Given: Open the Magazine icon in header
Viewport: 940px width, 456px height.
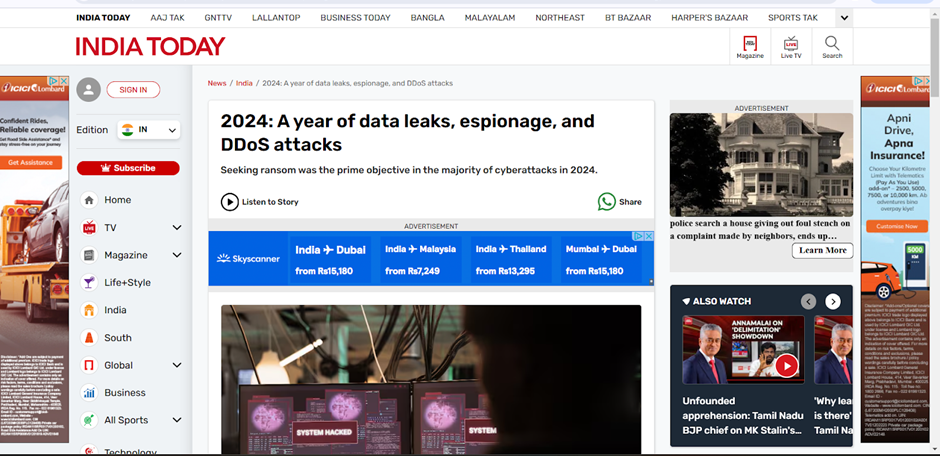Looking at the screenshot, I should pyautogui.click(x=750, y=44).
